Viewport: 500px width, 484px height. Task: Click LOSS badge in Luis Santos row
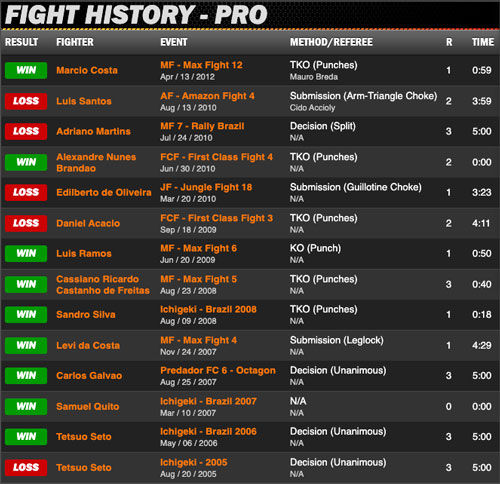point(26,101)
